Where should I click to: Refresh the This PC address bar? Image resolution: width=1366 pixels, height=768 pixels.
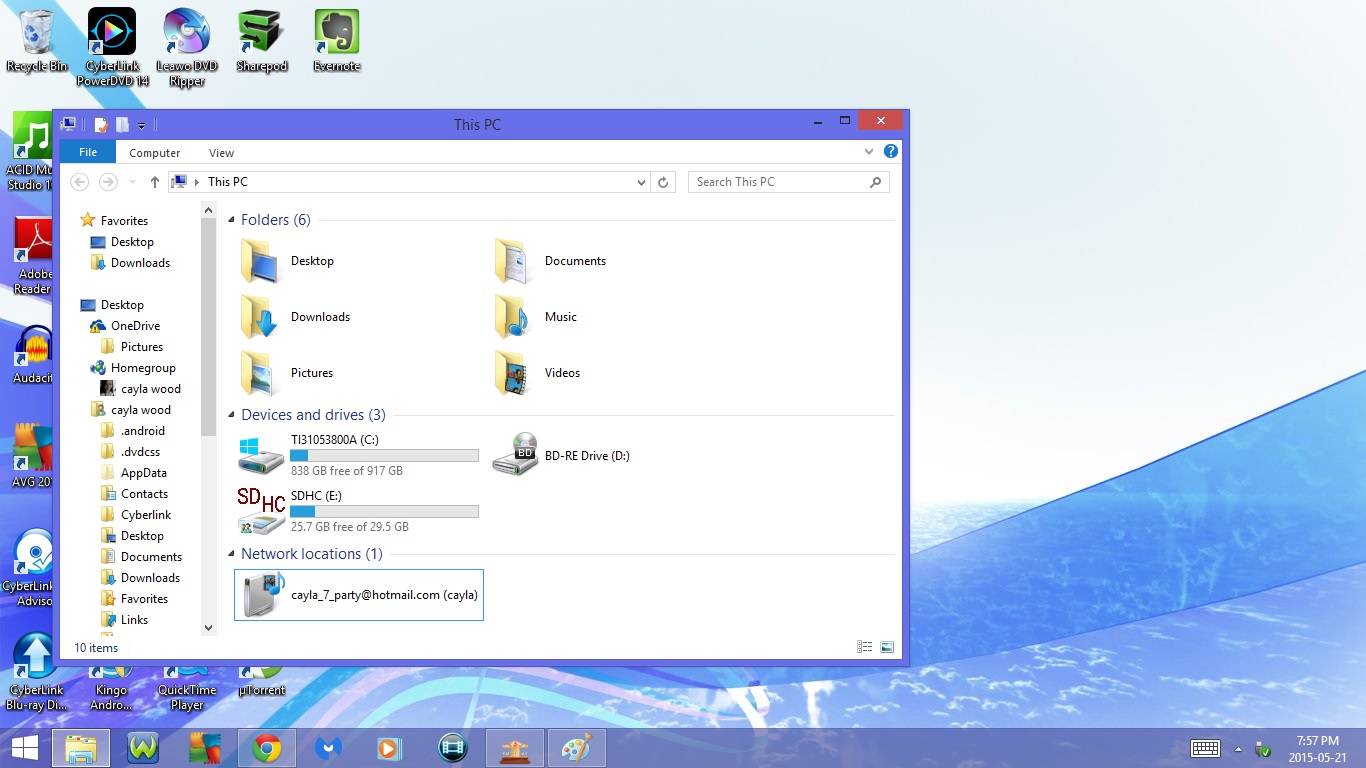coord(663,182)
